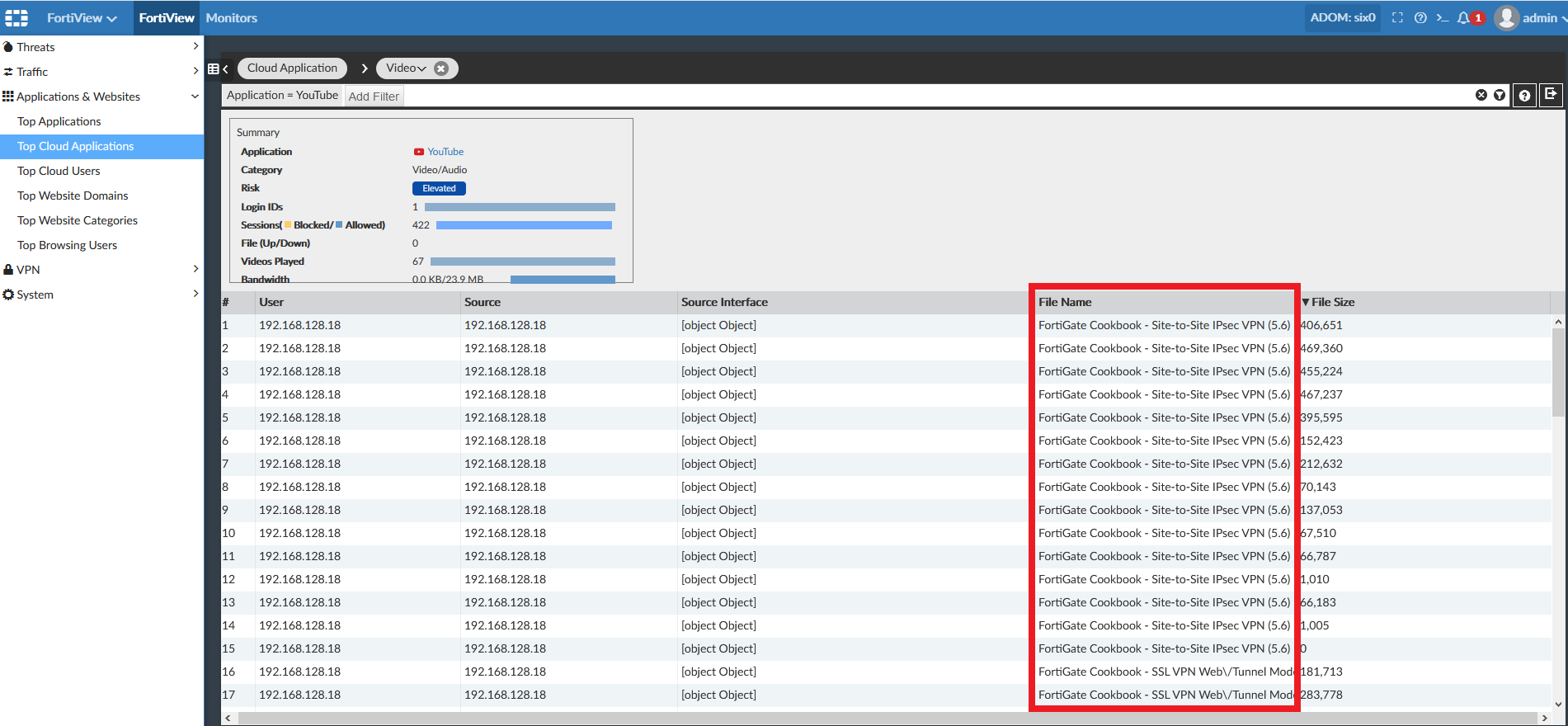Click scroll-down arrow of table scrollbar
Image resolution: width=1568 pixels, height=726 pixels.
(x=1558, y=705)
